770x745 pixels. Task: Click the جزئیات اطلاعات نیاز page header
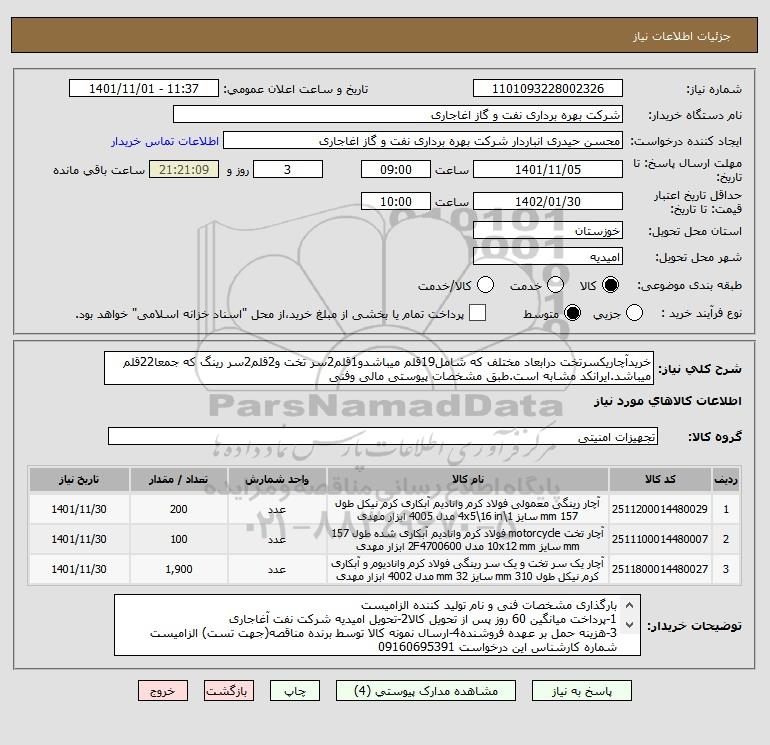pyautogui.click(x=682, y=36)
